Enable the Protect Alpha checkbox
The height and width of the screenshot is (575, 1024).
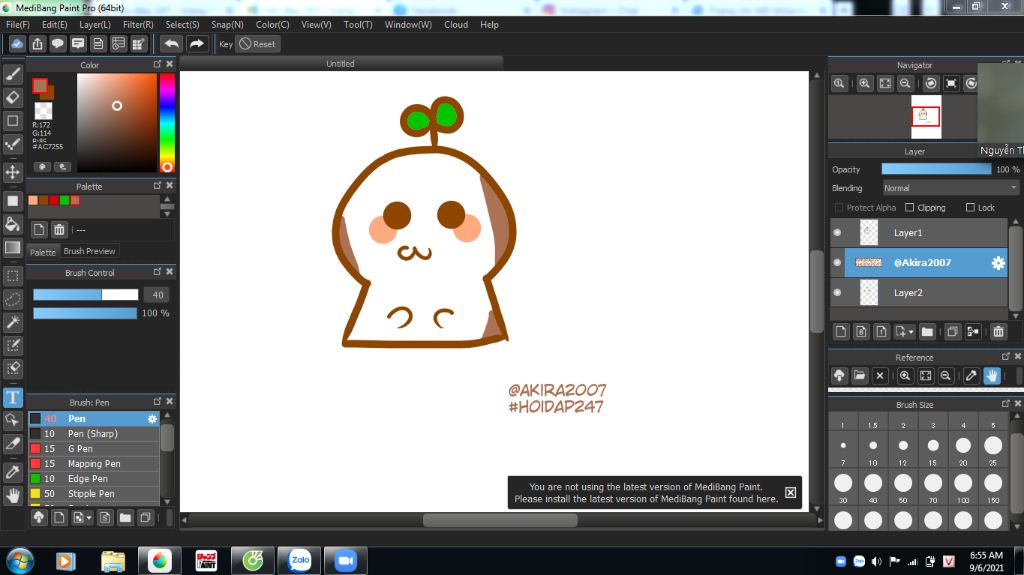839,208
